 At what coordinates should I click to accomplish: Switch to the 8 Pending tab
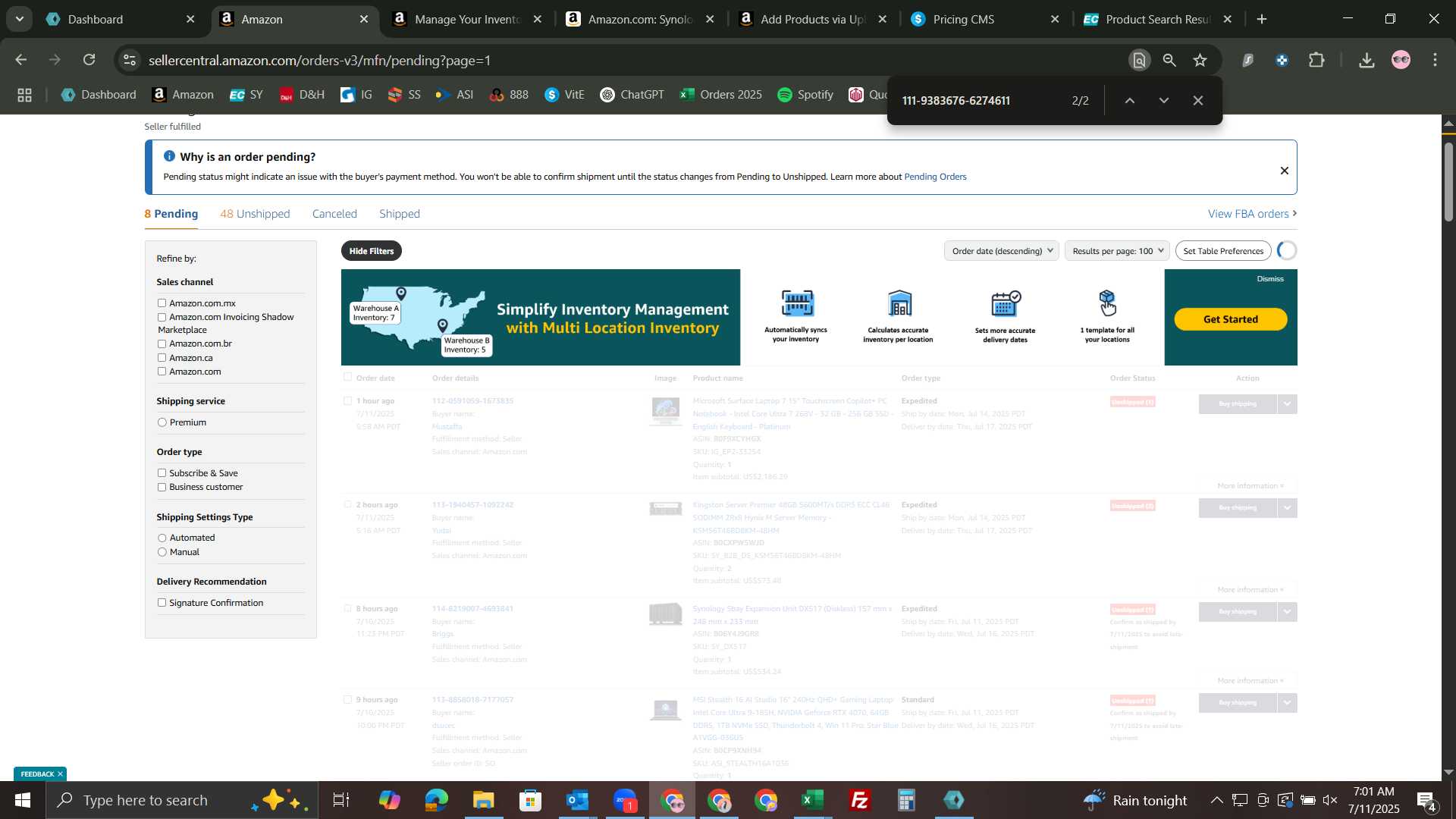[x=171, y=214]
